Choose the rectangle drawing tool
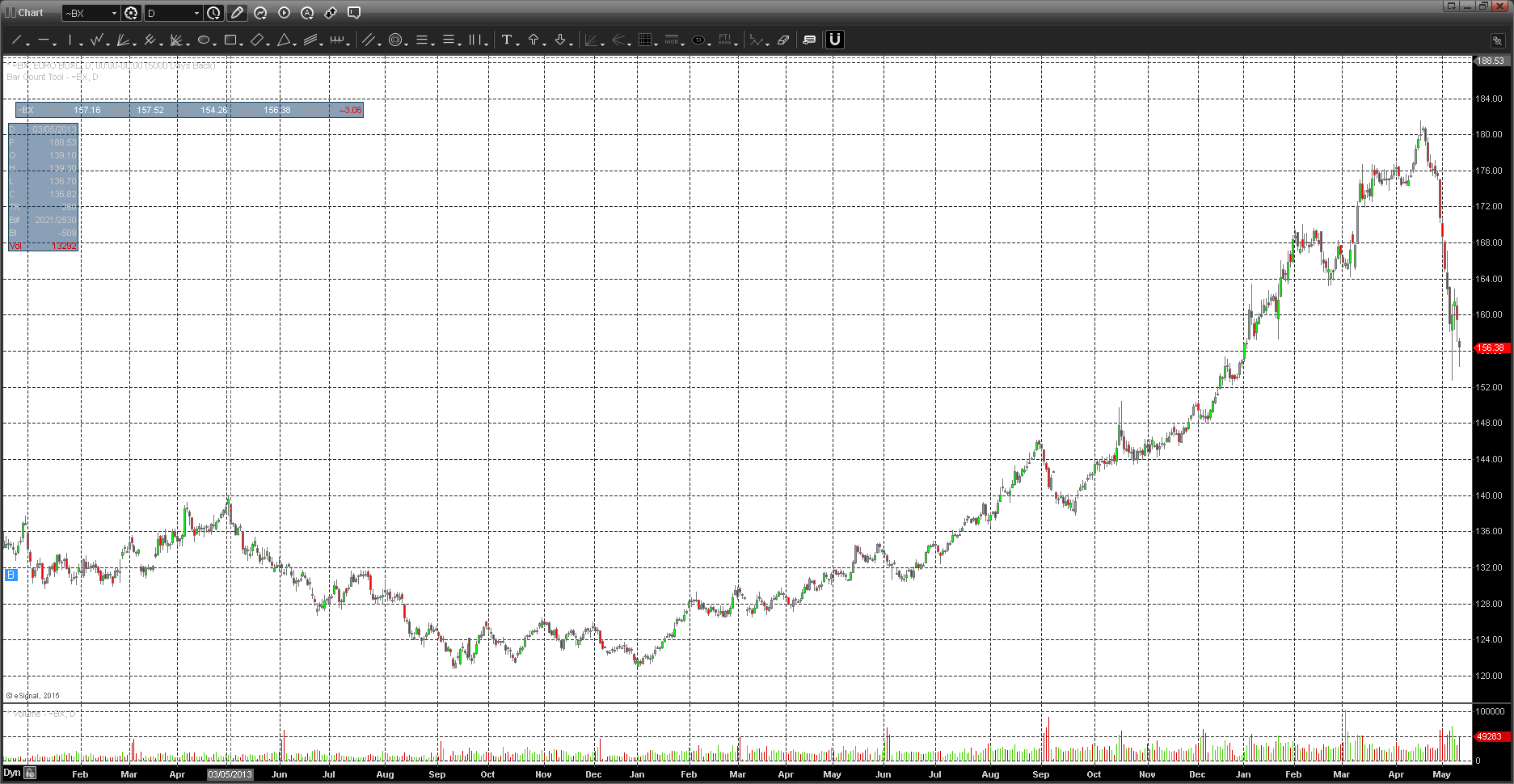This screenshot has width=1514, height=784. pyautogui.click(x=230, y=40)
